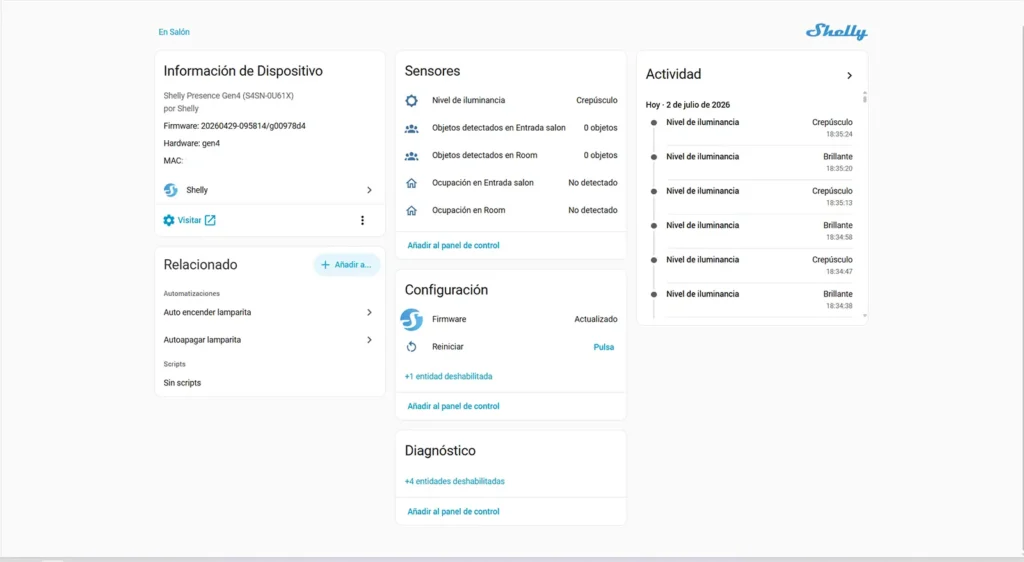Click the Pulsa button for Reiniciar

(603, 347)
